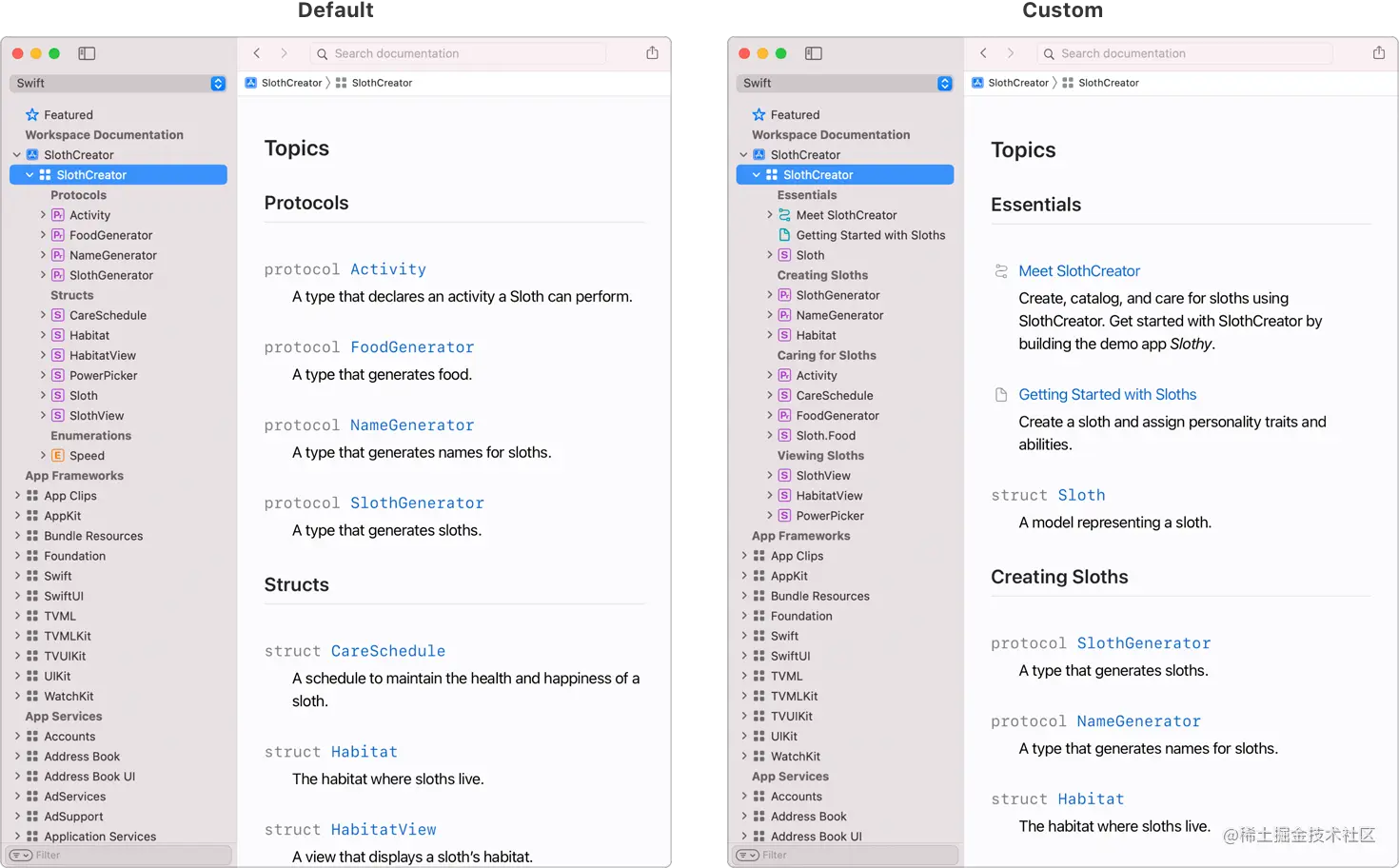Click the Filter field in Custom sidebar
This screenshot has width=1399, height=868.
[845, 855]
